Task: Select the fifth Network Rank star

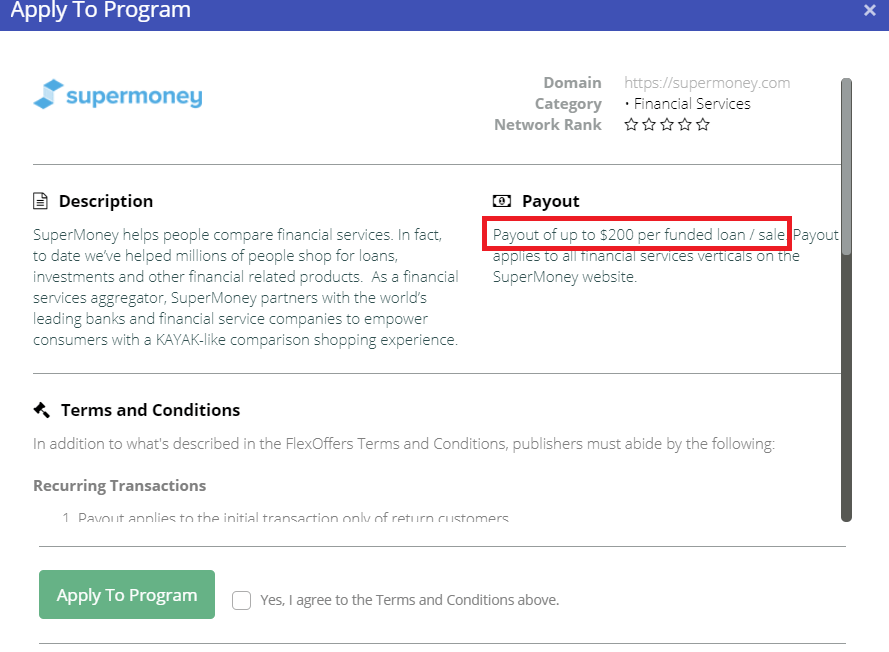Action: [x=703, y=125]
